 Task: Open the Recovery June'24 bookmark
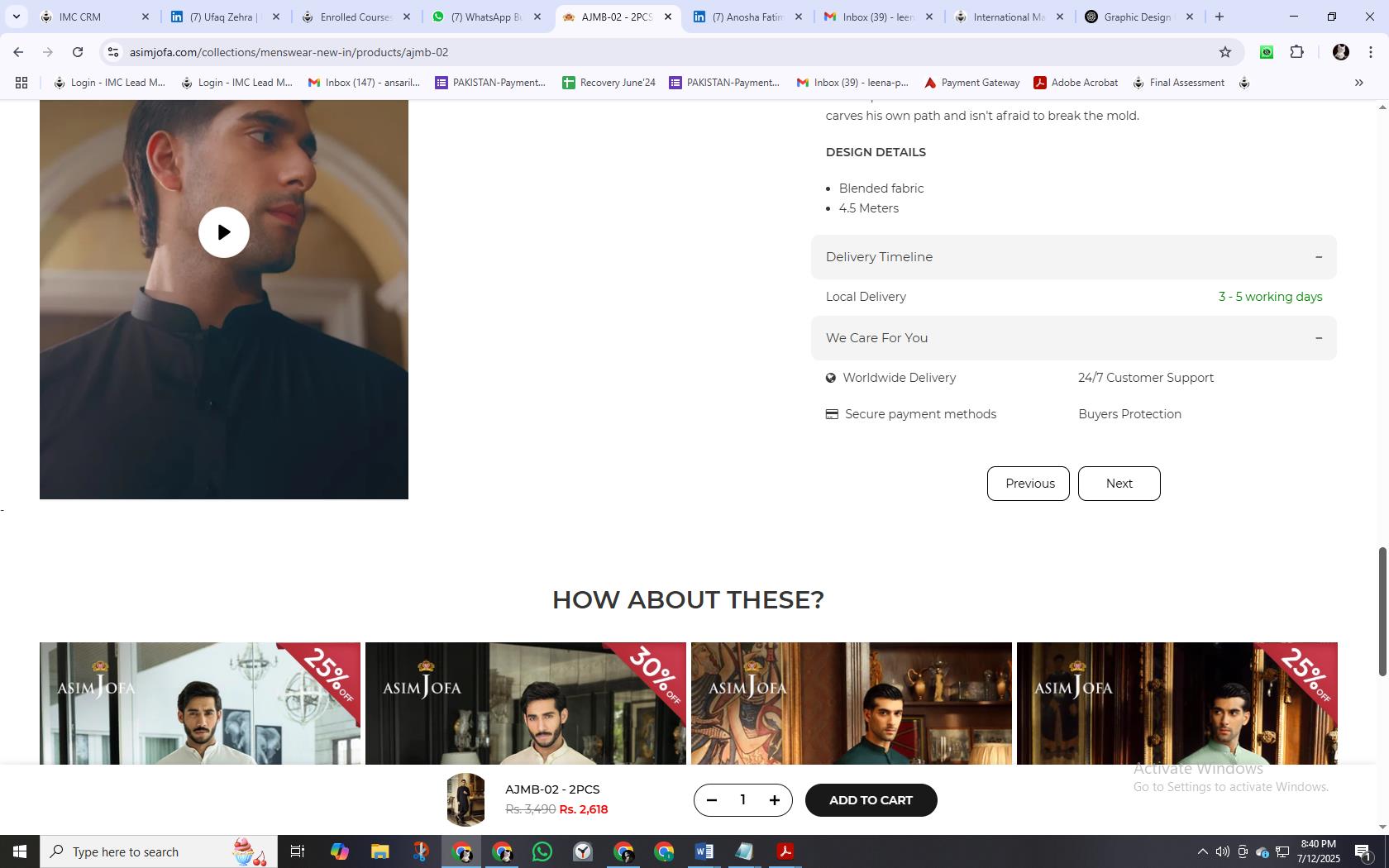(x=609, y=83)
